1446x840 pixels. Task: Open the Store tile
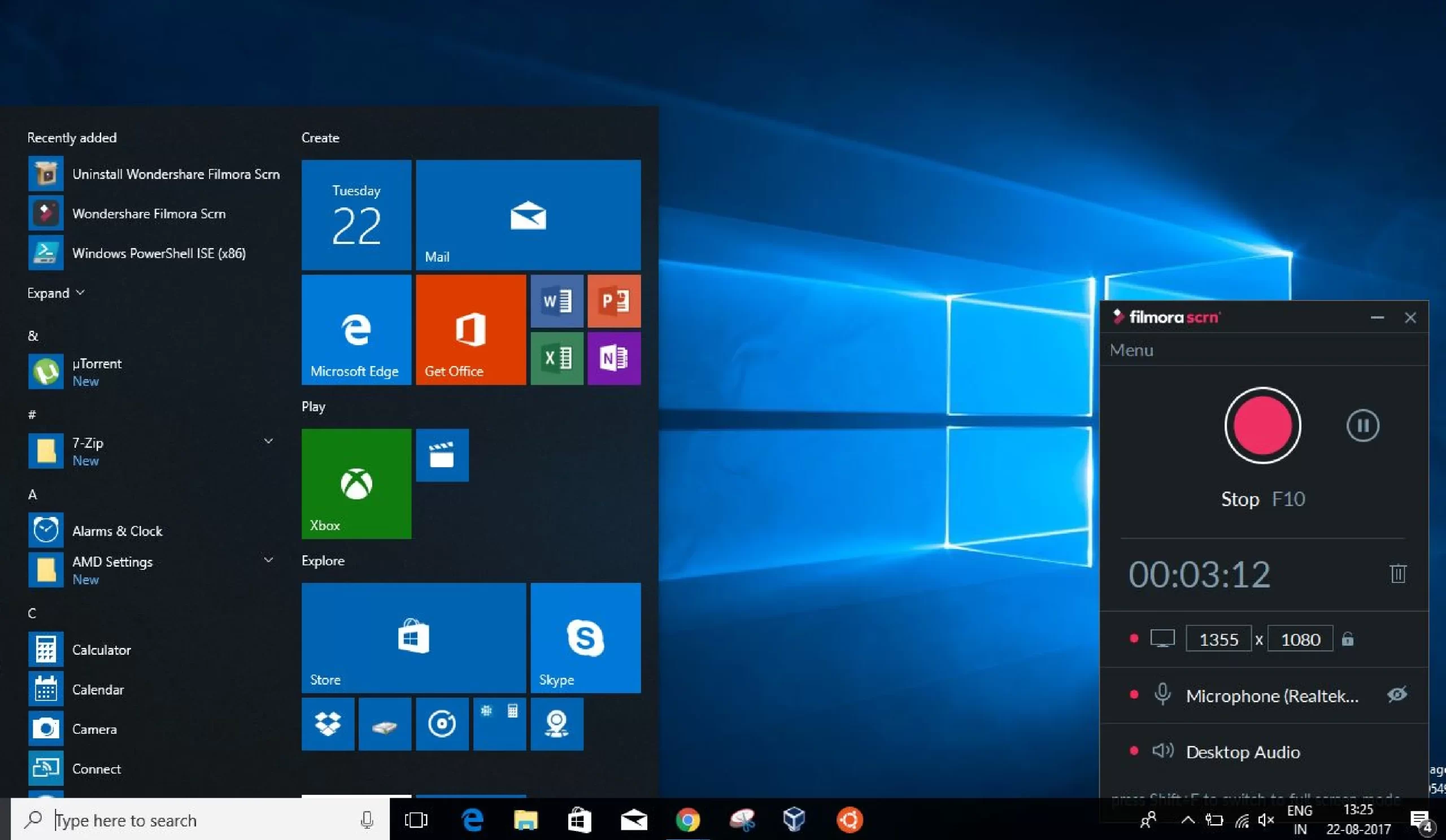413,638
